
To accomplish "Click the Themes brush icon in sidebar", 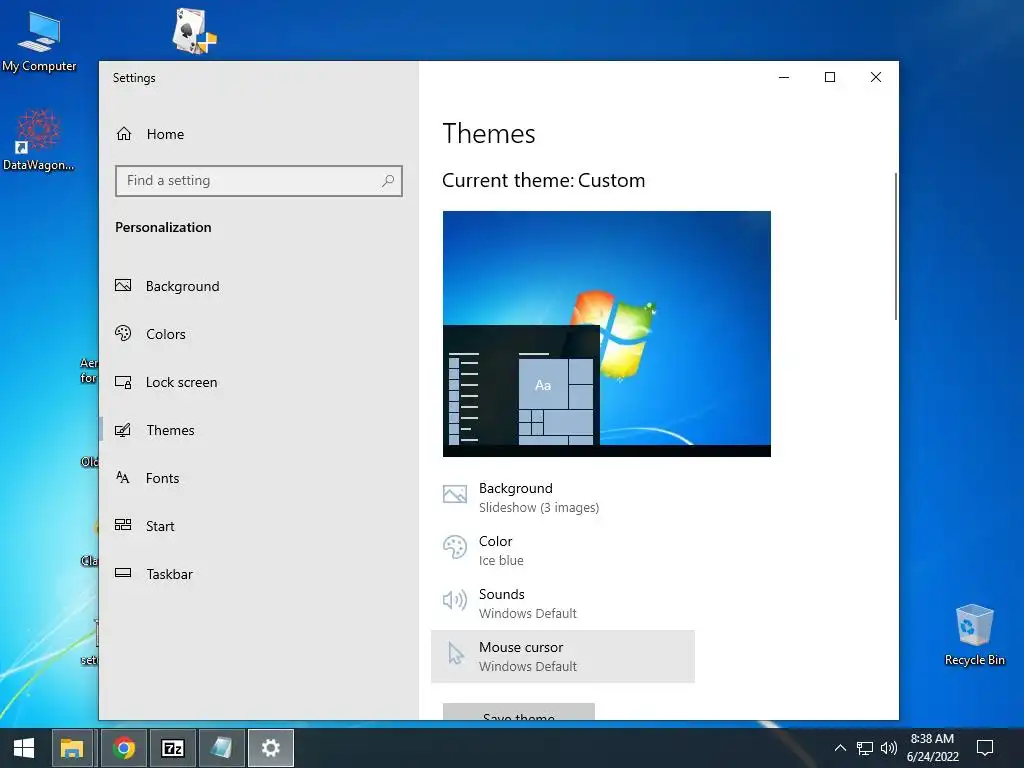I will coord(123,430).
